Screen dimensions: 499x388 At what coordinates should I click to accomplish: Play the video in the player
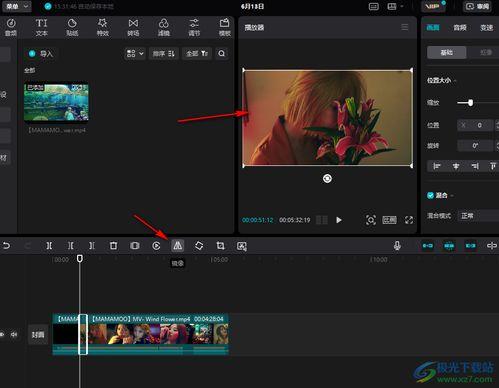(339, 220)
